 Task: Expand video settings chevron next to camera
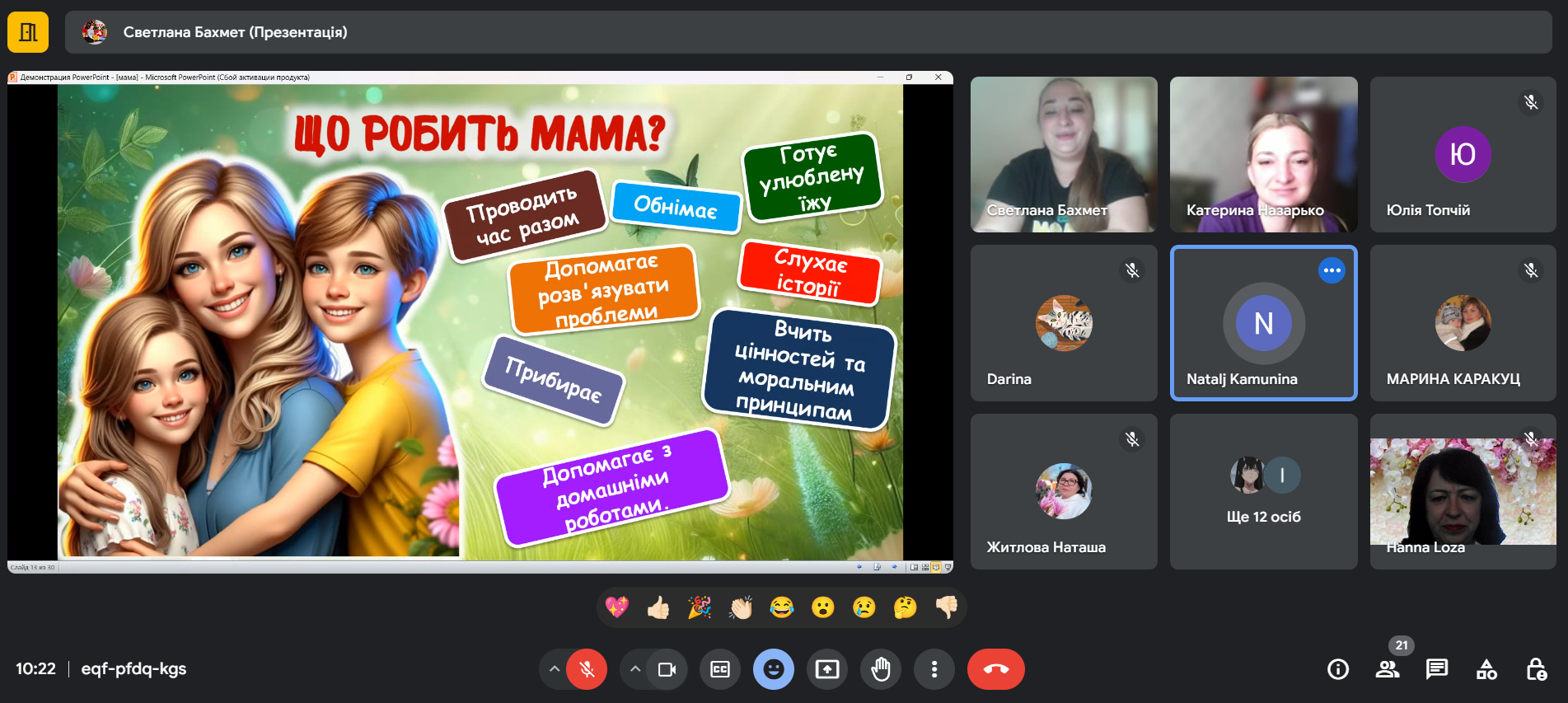(x=634, y=669)
